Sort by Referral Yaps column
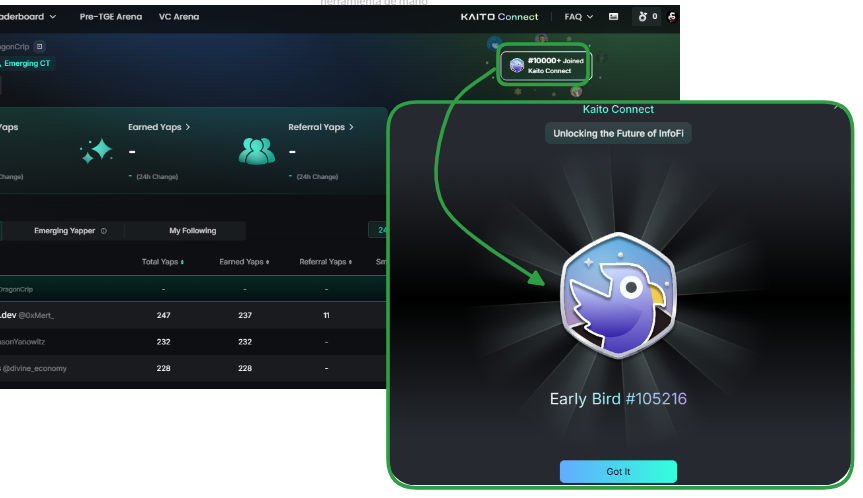The width and height of the screenshot is (863, 498). click(326, 262)
